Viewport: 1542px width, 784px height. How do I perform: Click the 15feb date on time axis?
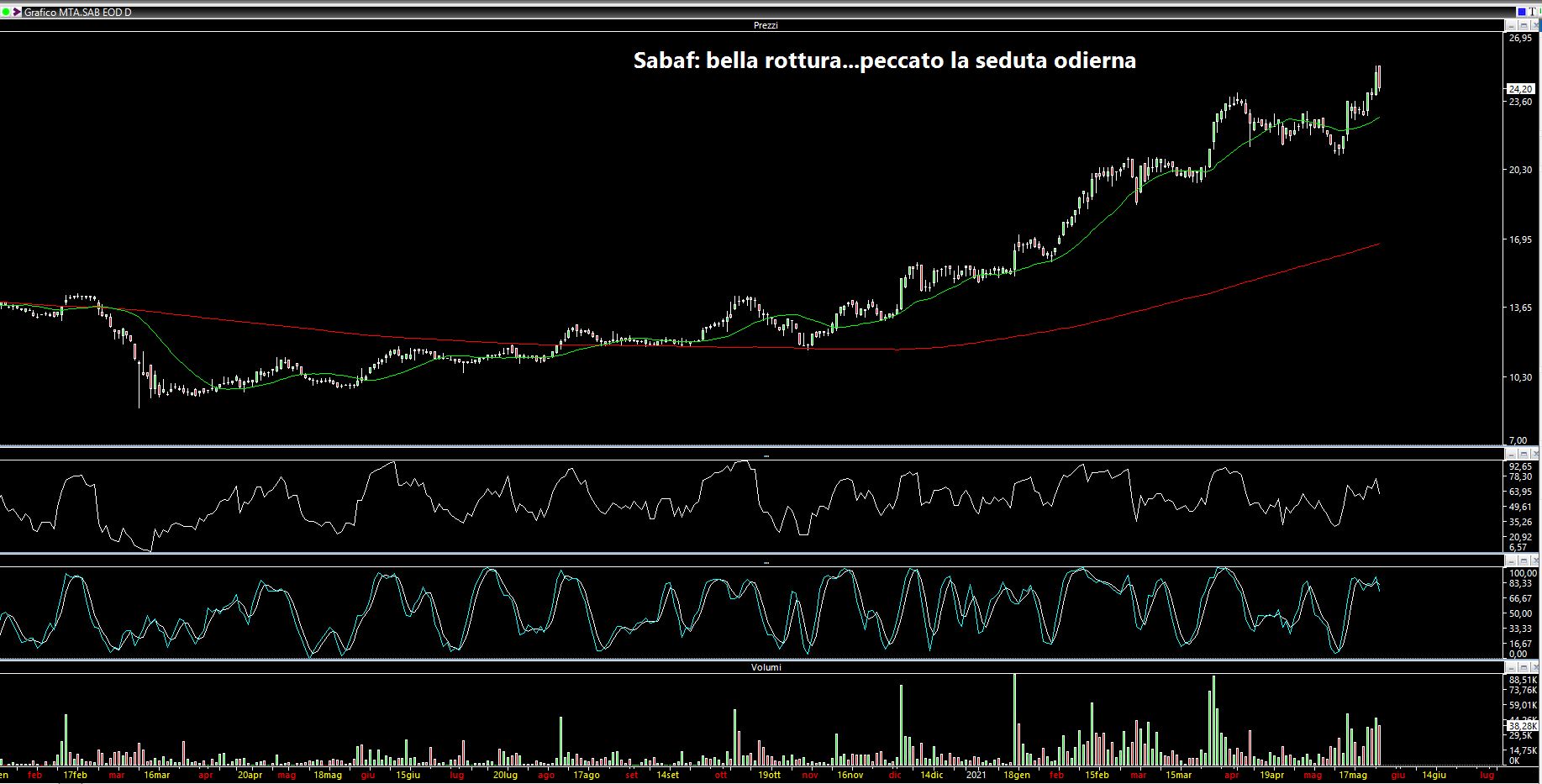pos(1097,775)
